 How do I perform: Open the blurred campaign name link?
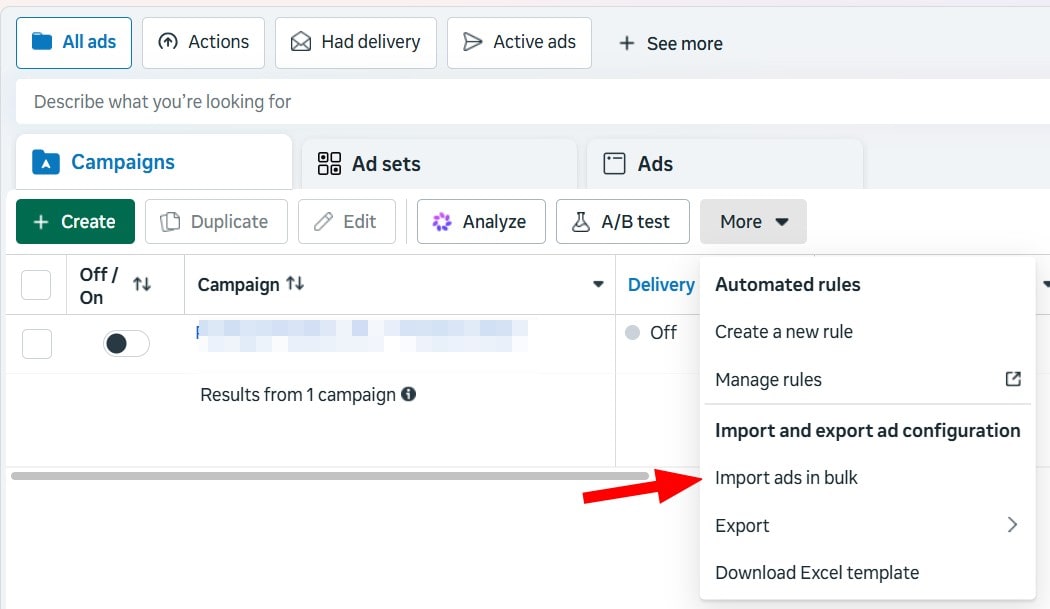pyautogui.click(x=362, y=336)
